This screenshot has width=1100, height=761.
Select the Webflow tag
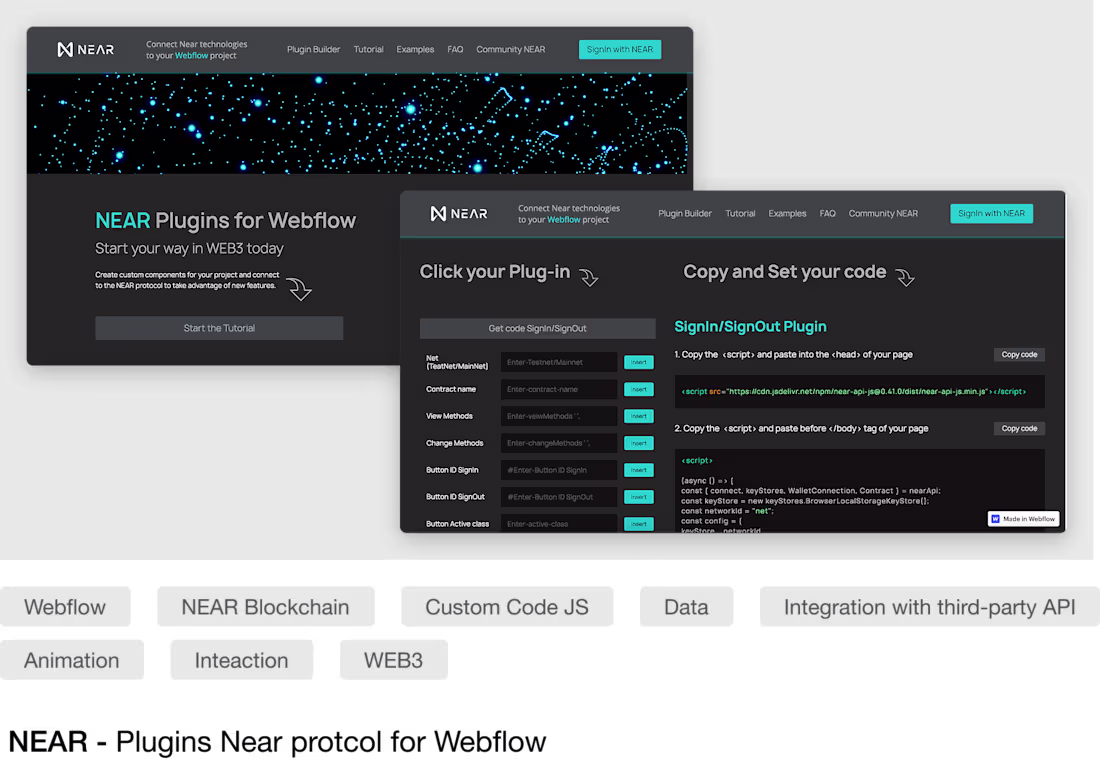coord(65,607)
